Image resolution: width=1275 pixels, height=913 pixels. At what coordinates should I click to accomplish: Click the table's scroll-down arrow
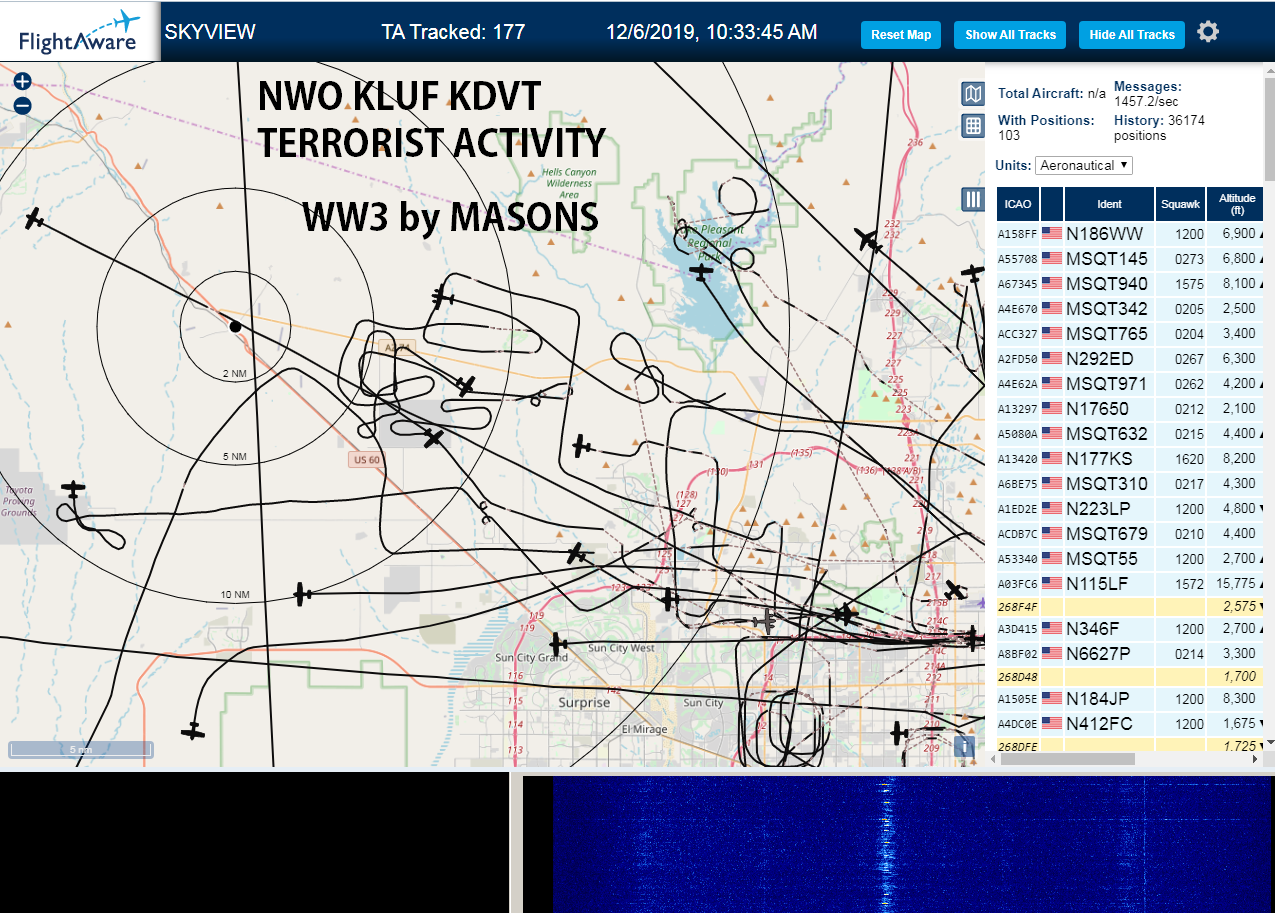(1270, 742)
